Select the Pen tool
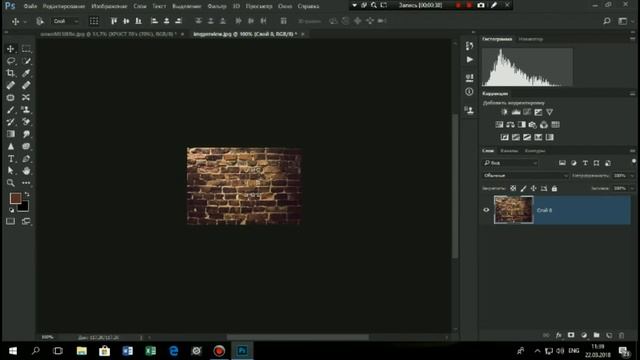The width and height of the screenshot is (640, 360). tap(26, 159)
